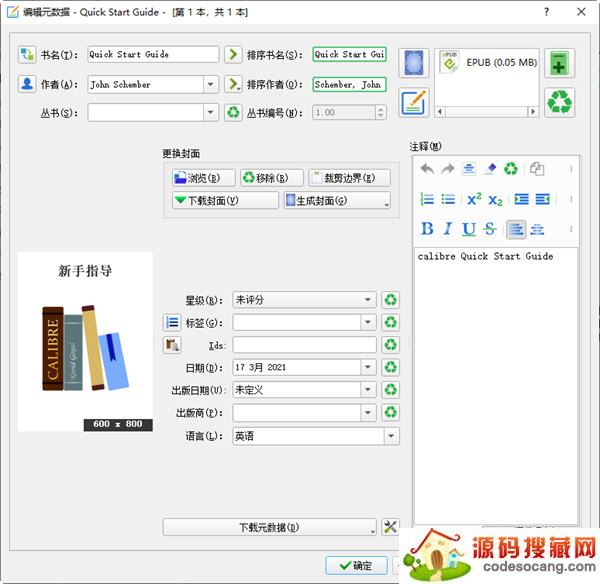Clear comments with green recycle toolbar icon
The width and height of the screenshot is (600, 584).
click(511, 169)
